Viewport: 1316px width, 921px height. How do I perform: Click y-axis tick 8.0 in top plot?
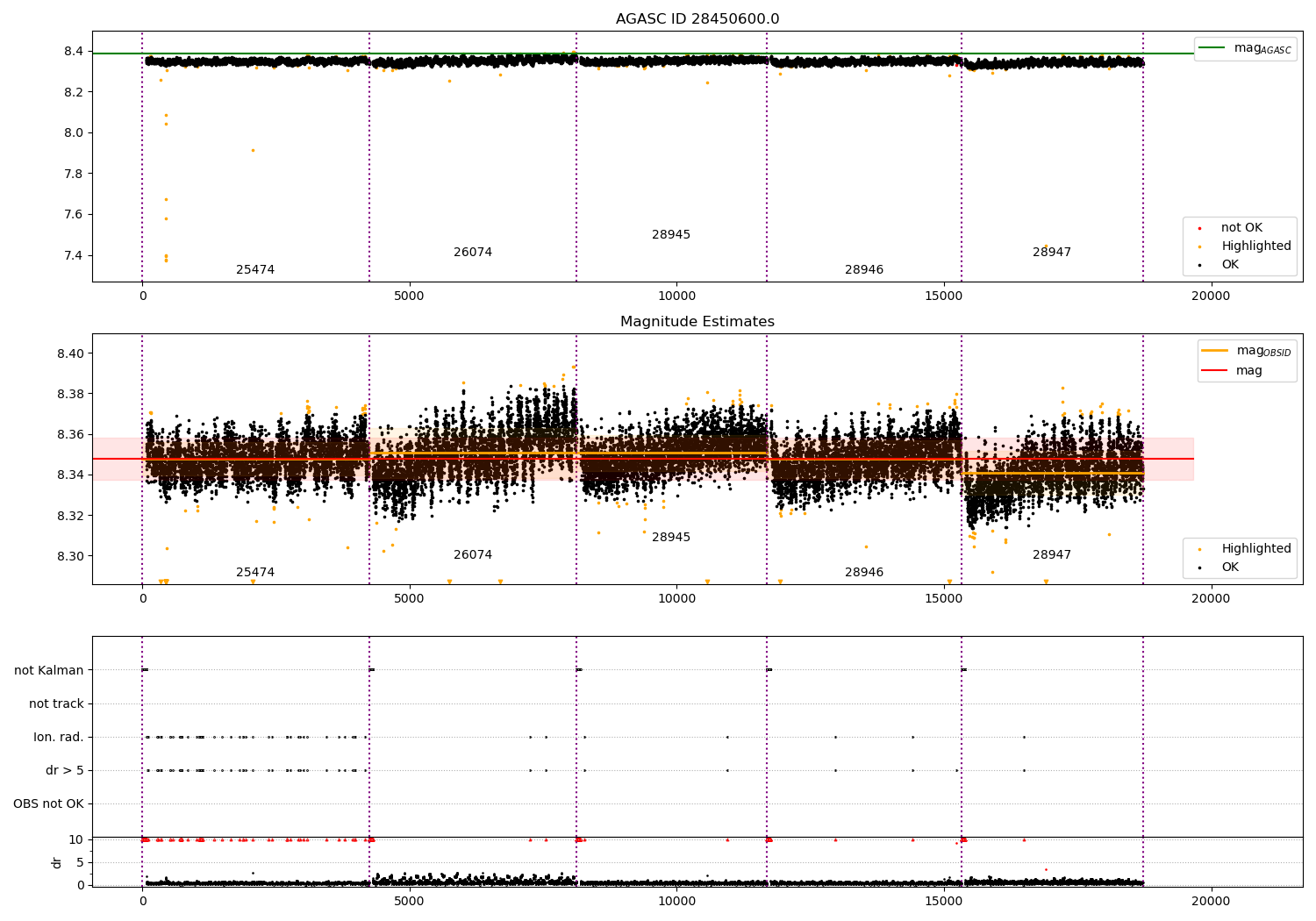point(74,133)
